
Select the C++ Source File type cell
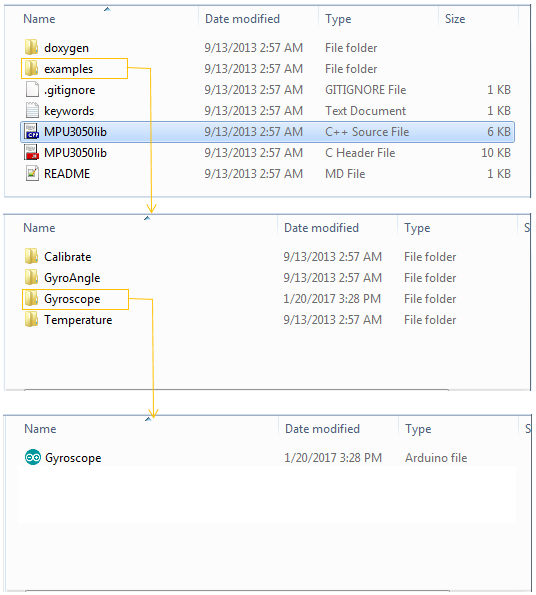(367, 132)
